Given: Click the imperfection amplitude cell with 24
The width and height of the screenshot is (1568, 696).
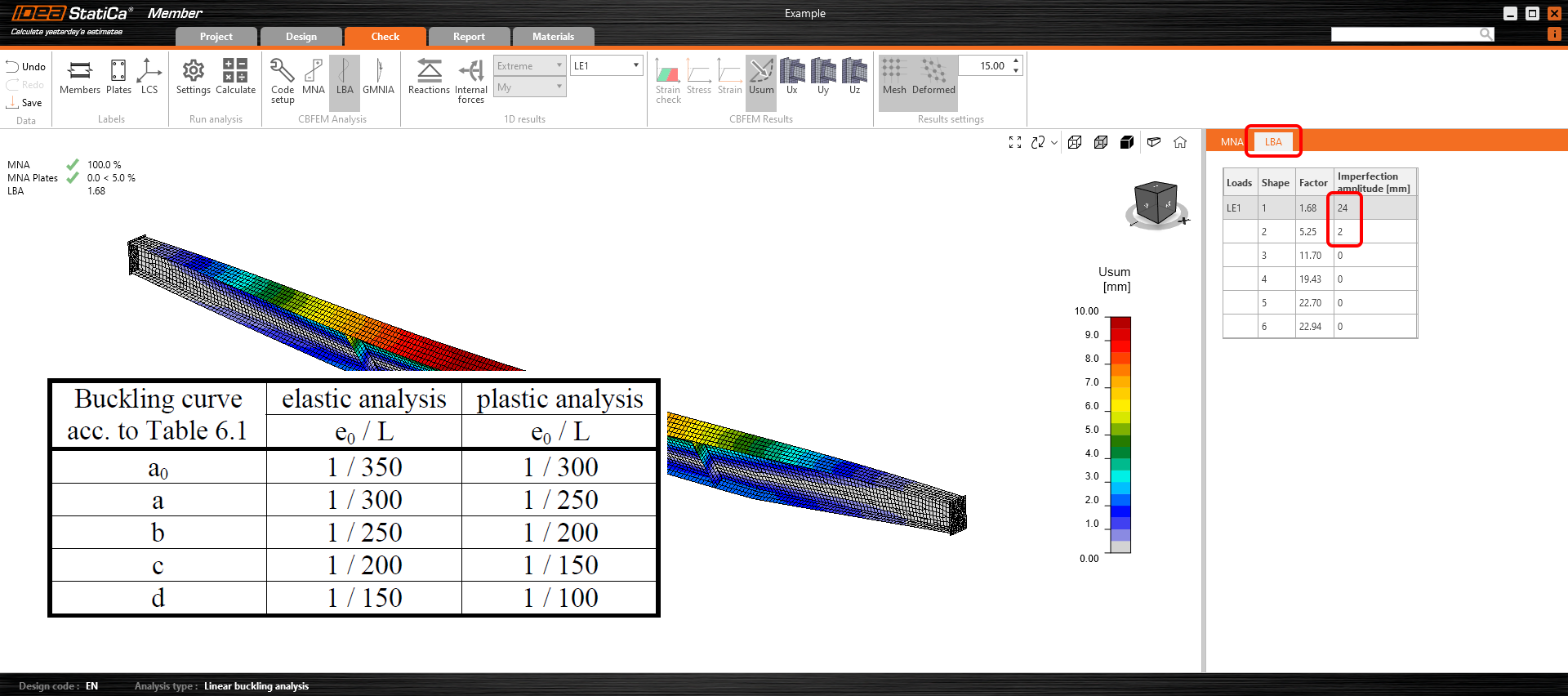Looking at the screenshot, I should tap(1345, 208).
